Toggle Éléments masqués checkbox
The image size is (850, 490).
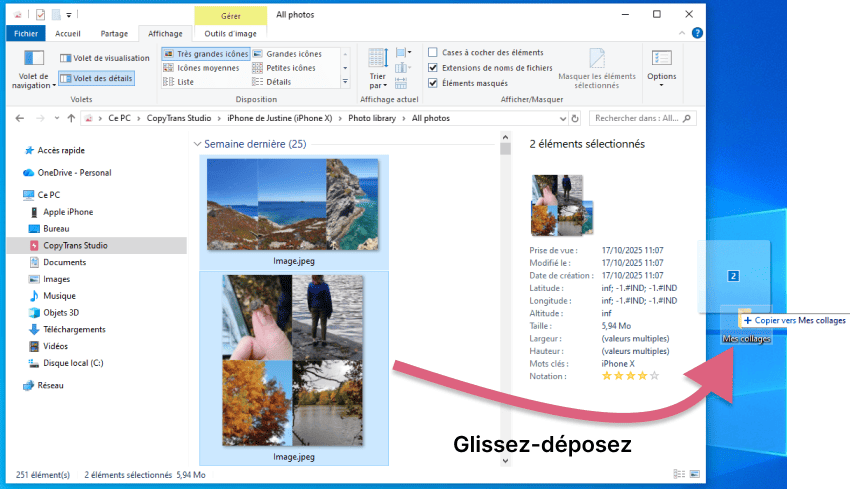433,83
